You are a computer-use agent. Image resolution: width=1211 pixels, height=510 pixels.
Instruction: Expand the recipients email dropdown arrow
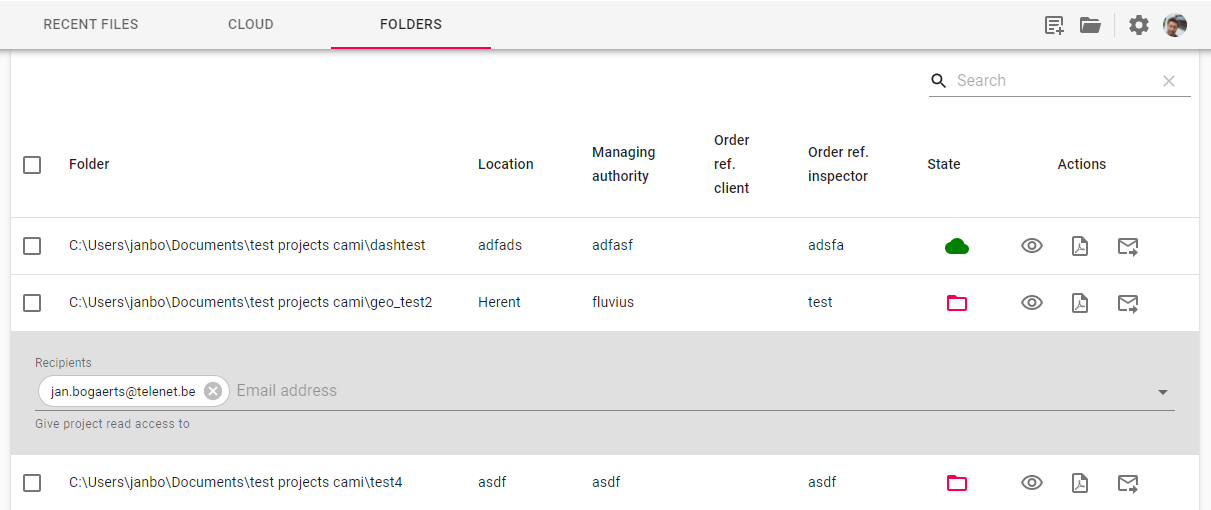1163,392
